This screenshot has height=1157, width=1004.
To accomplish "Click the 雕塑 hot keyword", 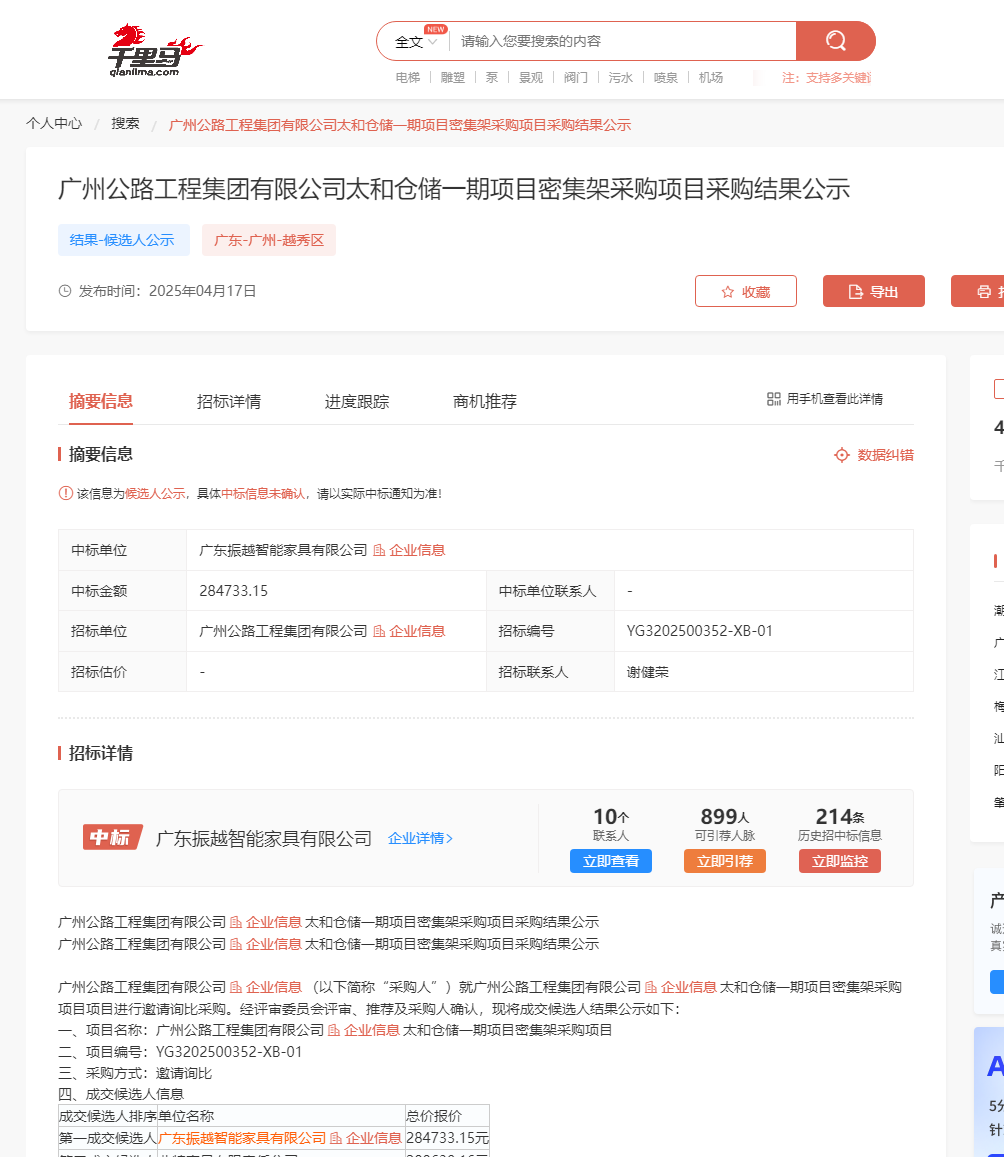I will pyautogui.click(x=453, y=77).
